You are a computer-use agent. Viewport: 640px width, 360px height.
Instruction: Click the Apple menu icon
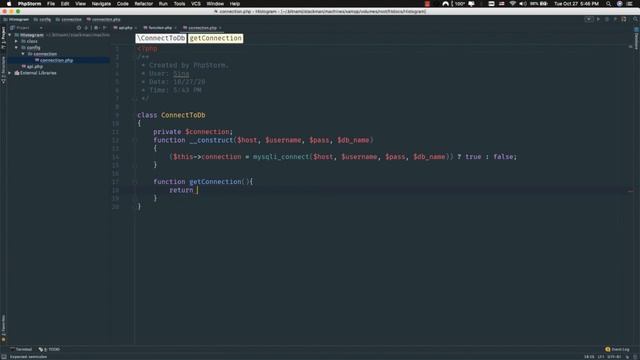pyautogui.click(x=9, y=4)
